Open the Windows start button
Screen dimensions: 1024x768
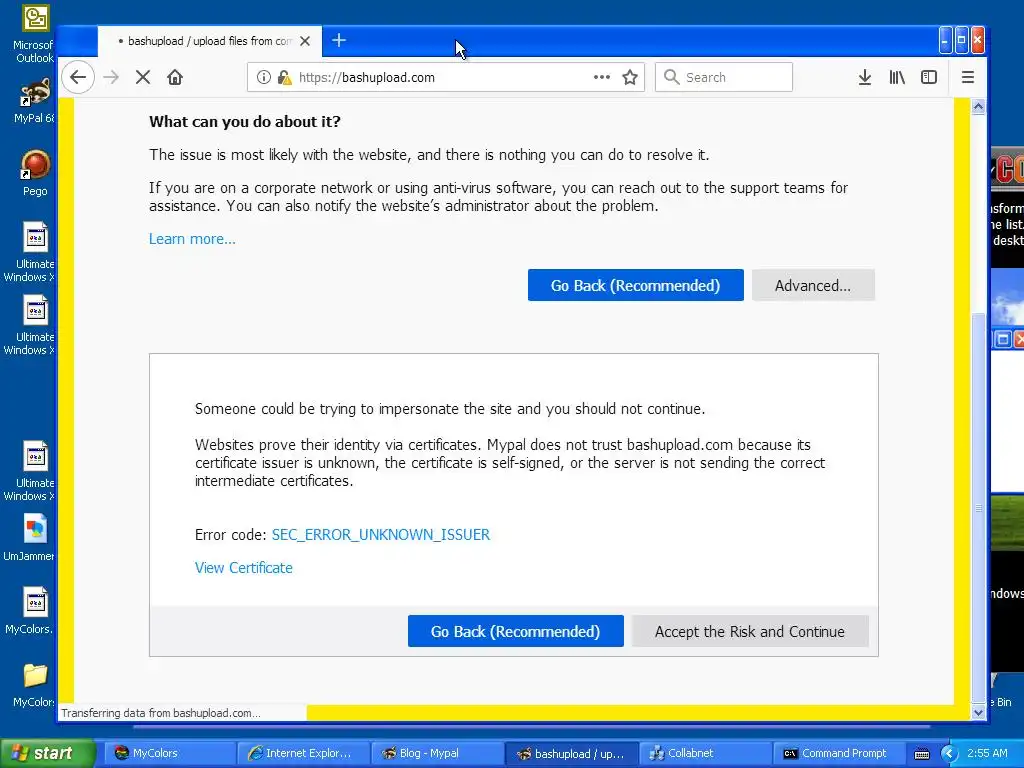pos(47,753)
